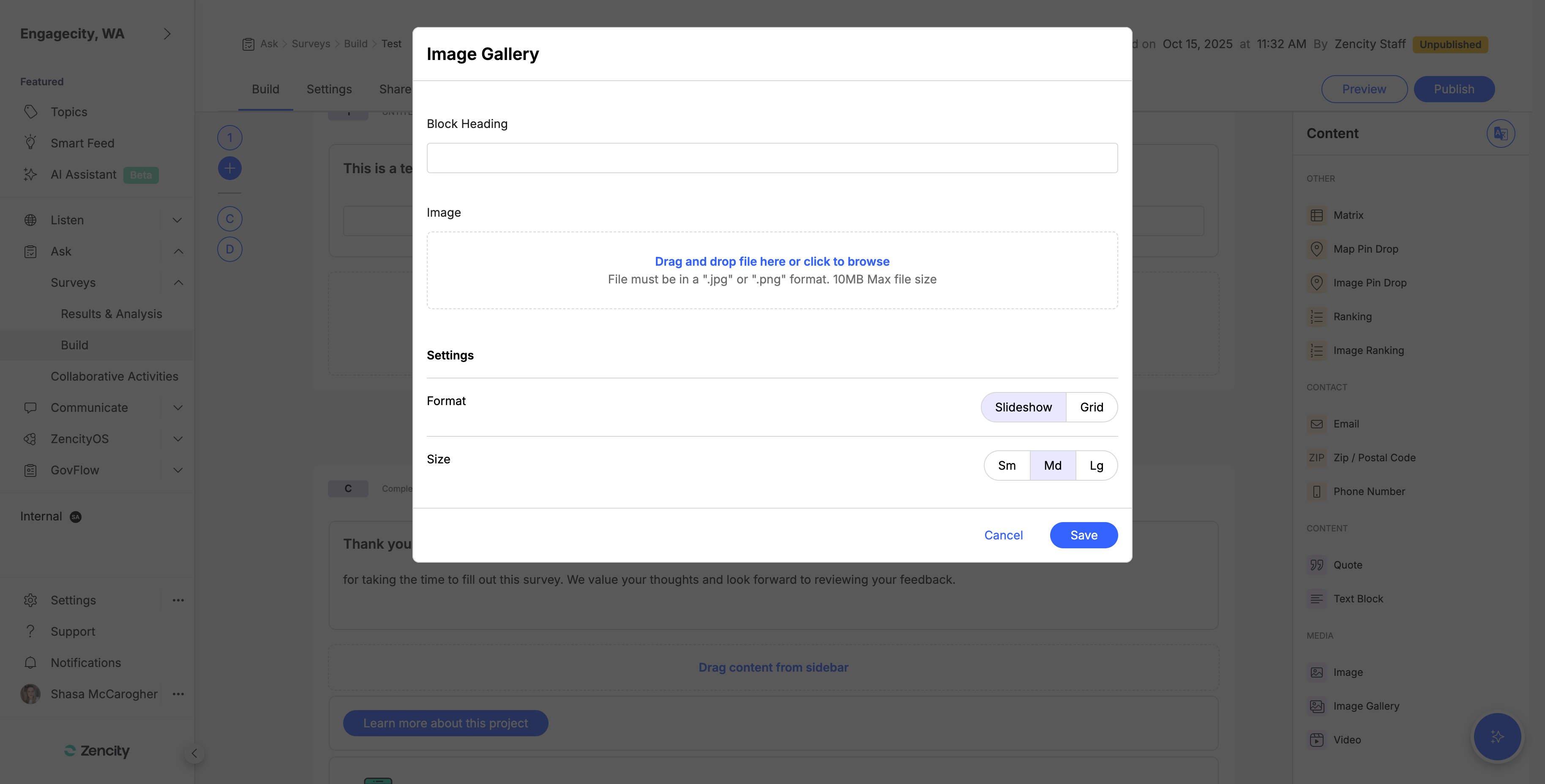Cancel the Image Gallery dialog
Viewport: 1545px width, 784px height.
click(x=1003, y=535)
